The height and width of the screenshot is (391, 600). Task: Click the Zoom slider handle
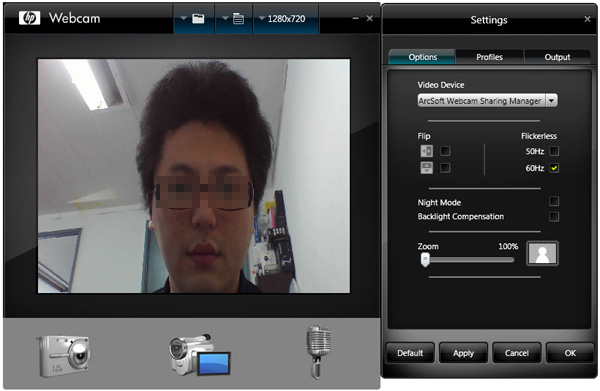[425, 260]
